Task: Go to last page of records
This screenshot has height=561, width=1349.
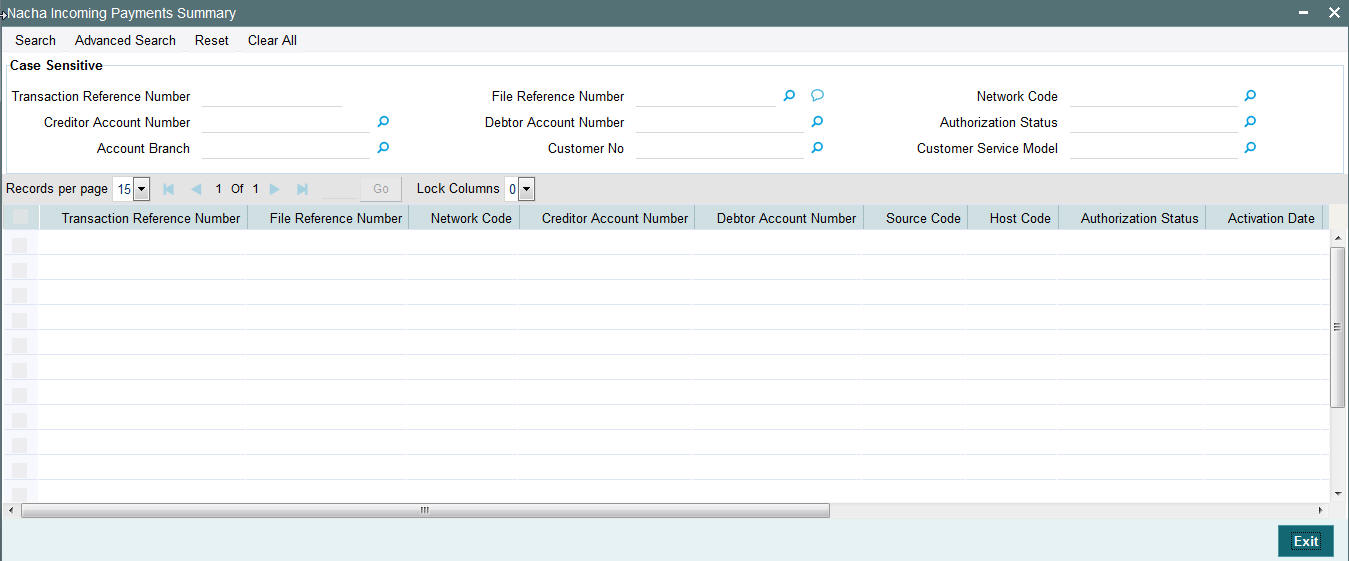Action: click(302, 189)
